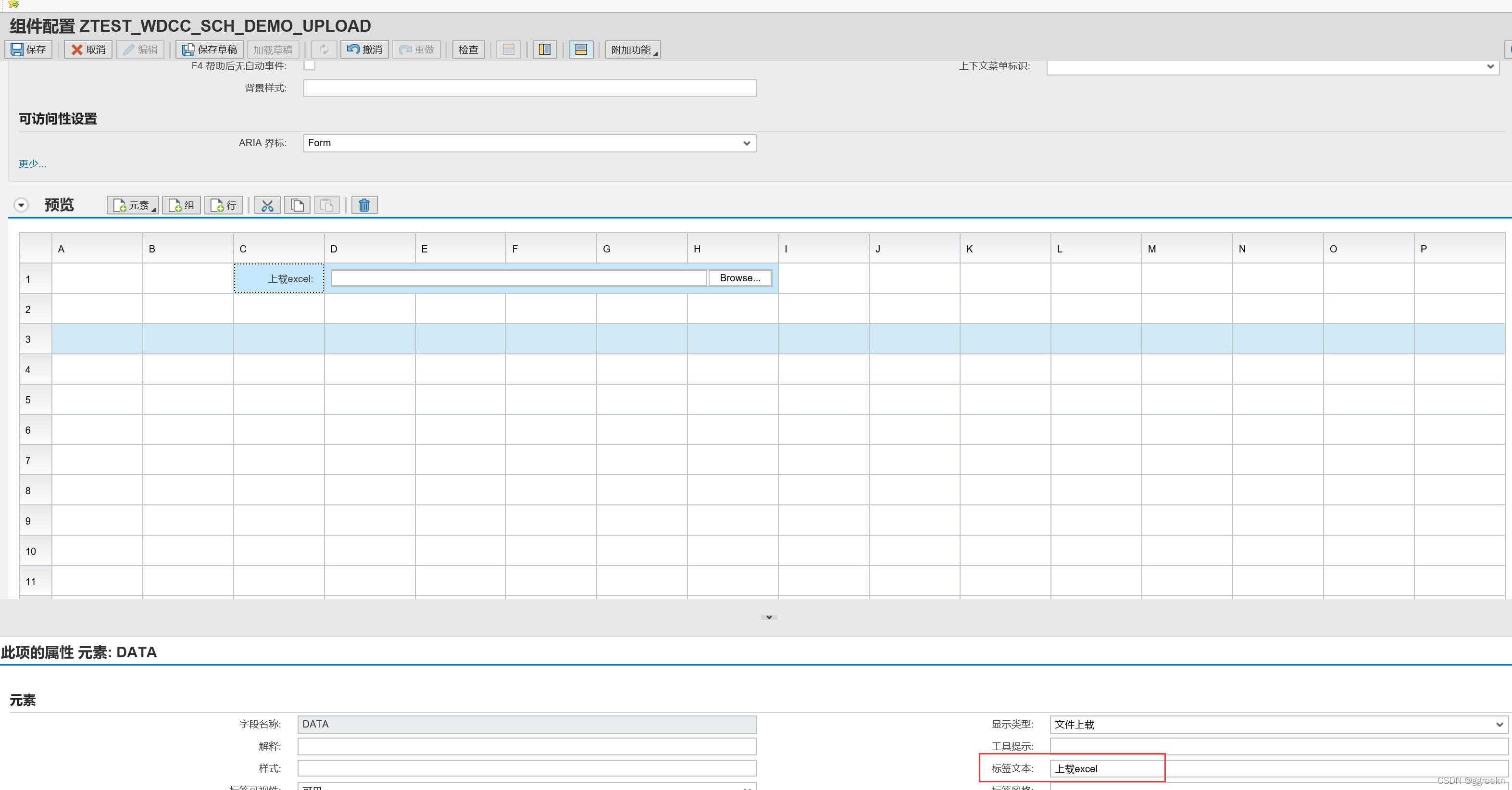The height and width of the screenshot is (790, 1512).
Task: Click the 标签文本 上载excel field
Action: click(1278, 769)
